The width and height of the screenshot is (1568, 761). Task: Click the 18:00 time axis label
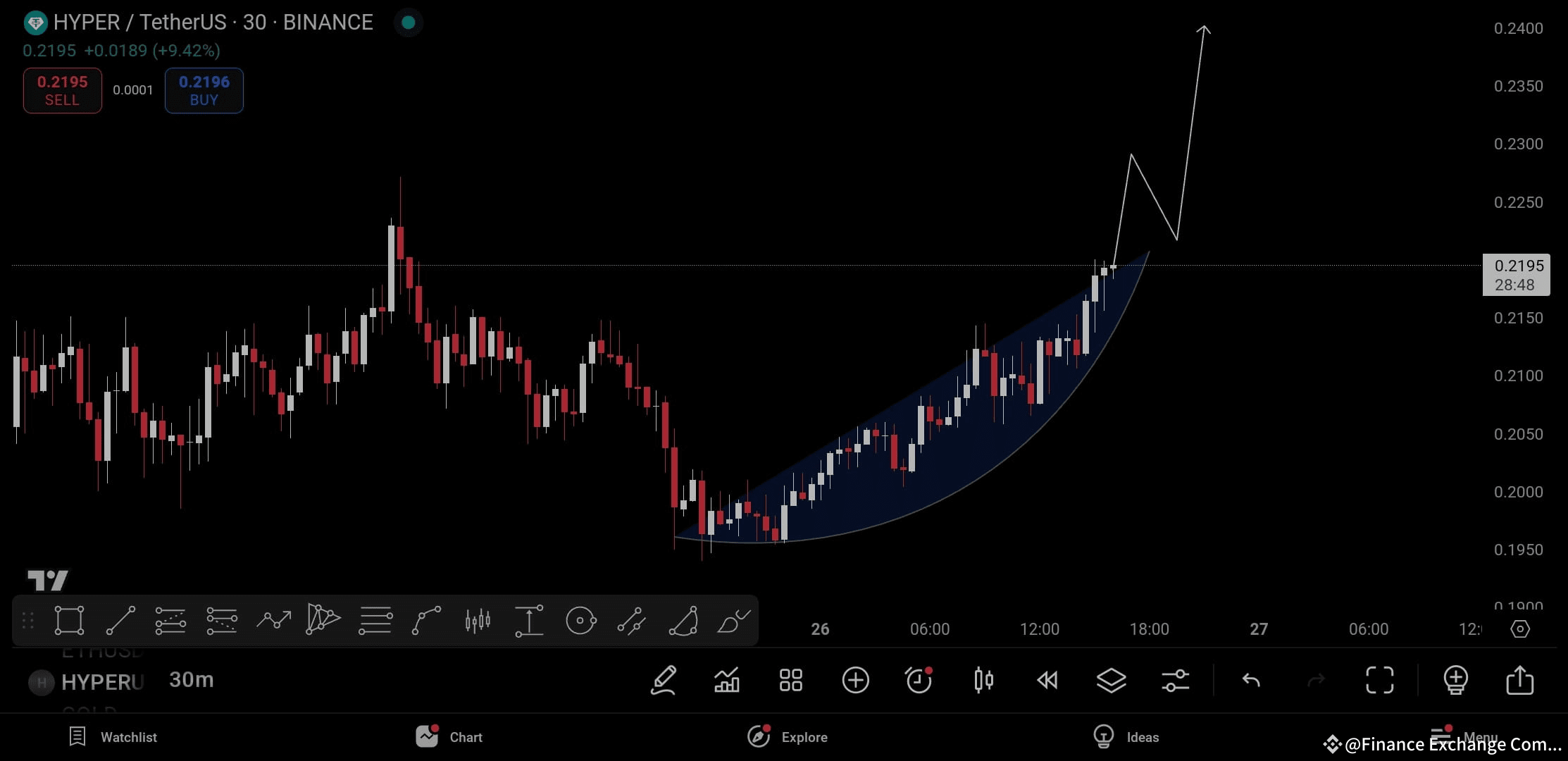click(x=1149, y=629)
